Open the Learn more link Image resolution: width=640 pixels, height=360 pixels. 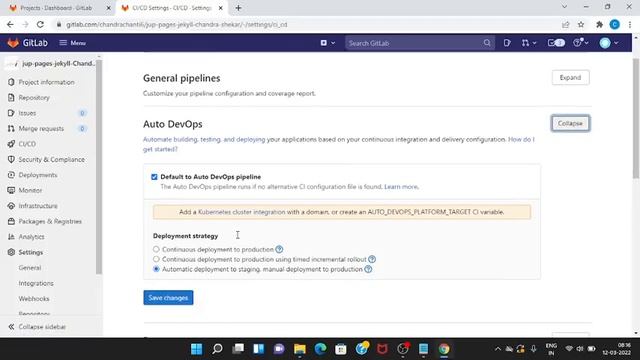coord(401,187)
